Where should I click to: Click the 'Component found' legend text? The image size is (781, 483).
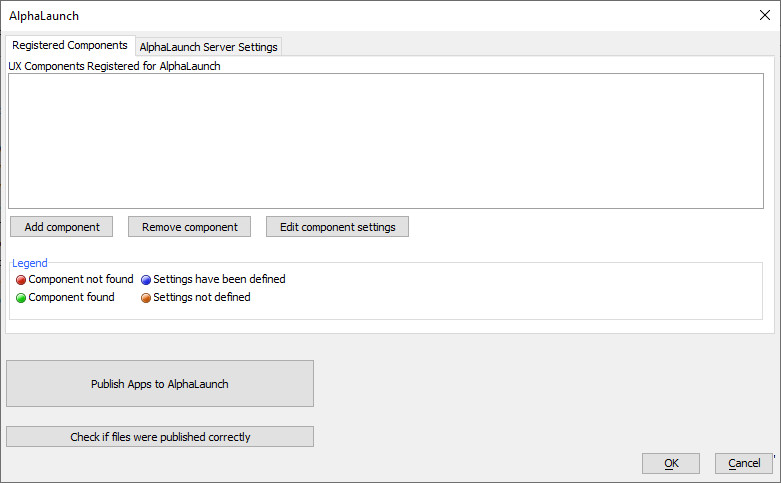71,297
